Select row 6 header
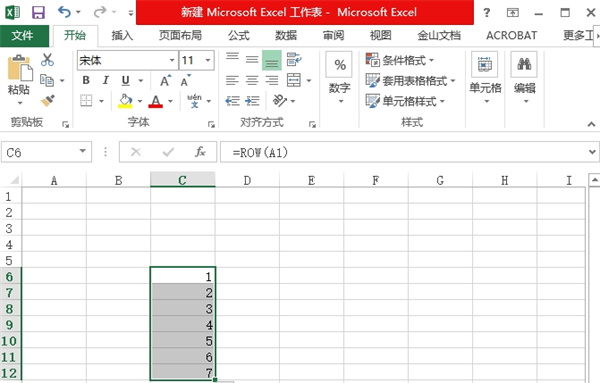The height and width of the screenshot is (383, 600). tap(10, 277)
